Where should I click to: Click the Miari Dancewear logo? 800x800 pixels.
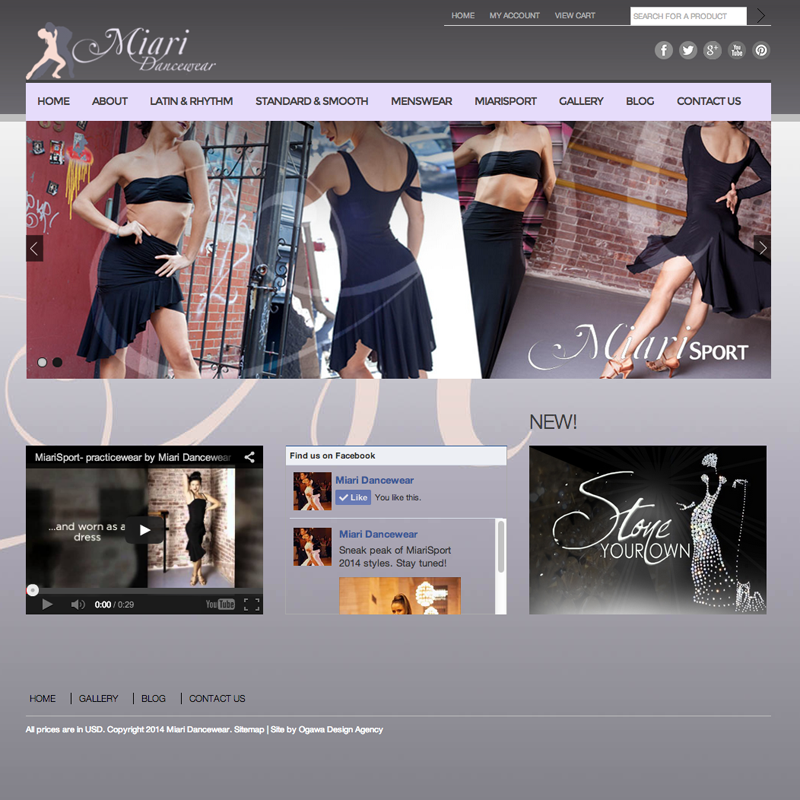(121, 51)
